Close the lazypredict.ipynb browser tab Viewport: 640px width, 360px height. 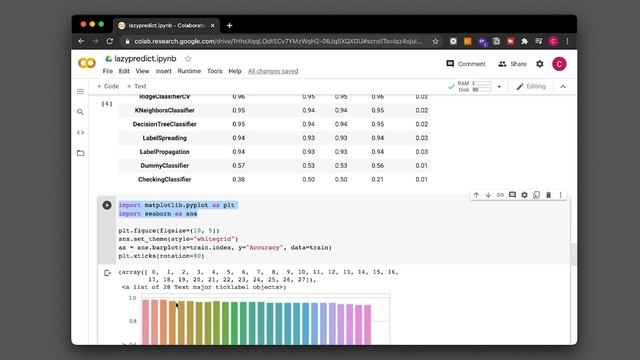point(213,25)
